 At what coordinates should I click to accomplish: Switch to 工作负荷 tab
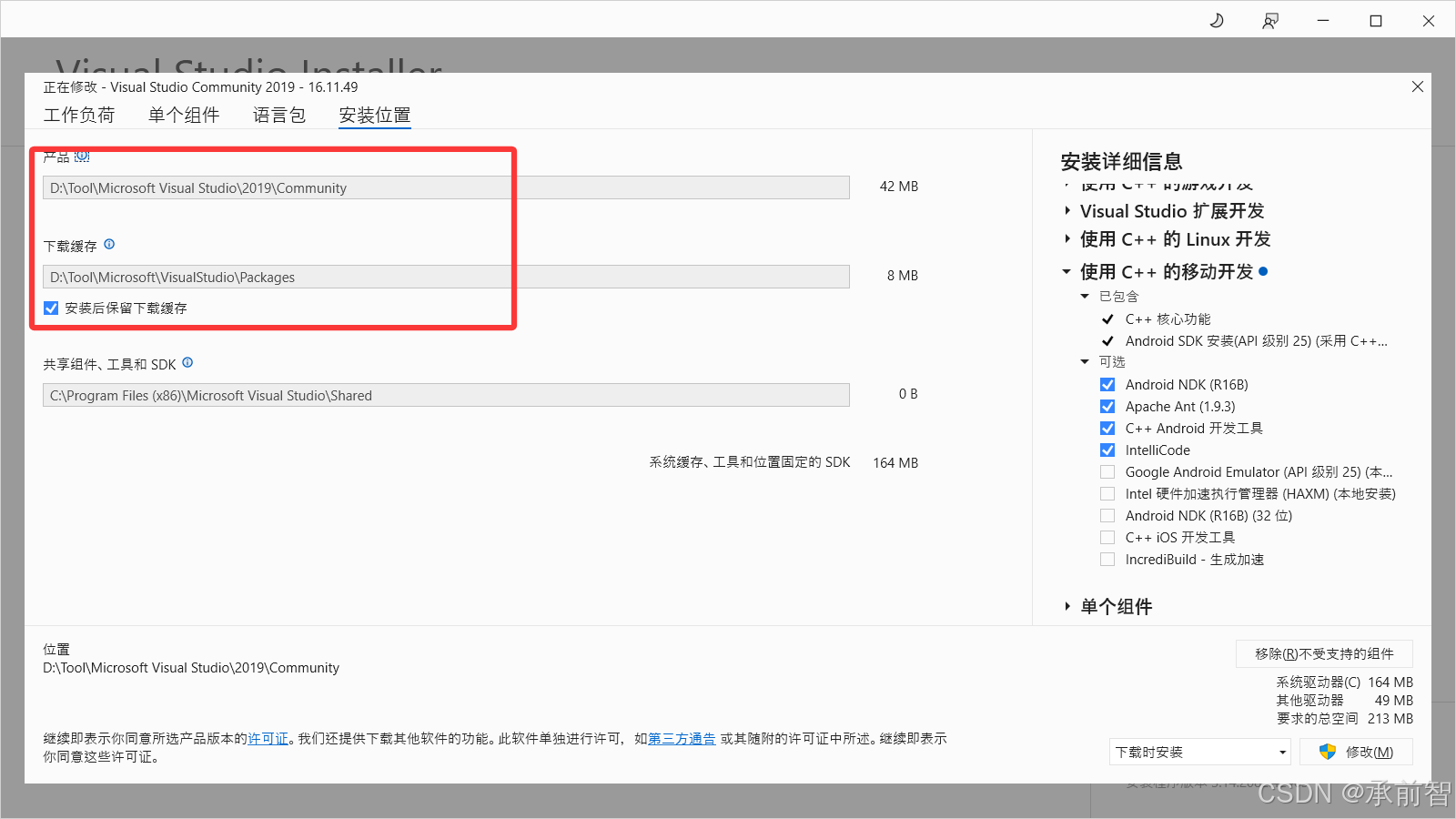pos(79,115)
